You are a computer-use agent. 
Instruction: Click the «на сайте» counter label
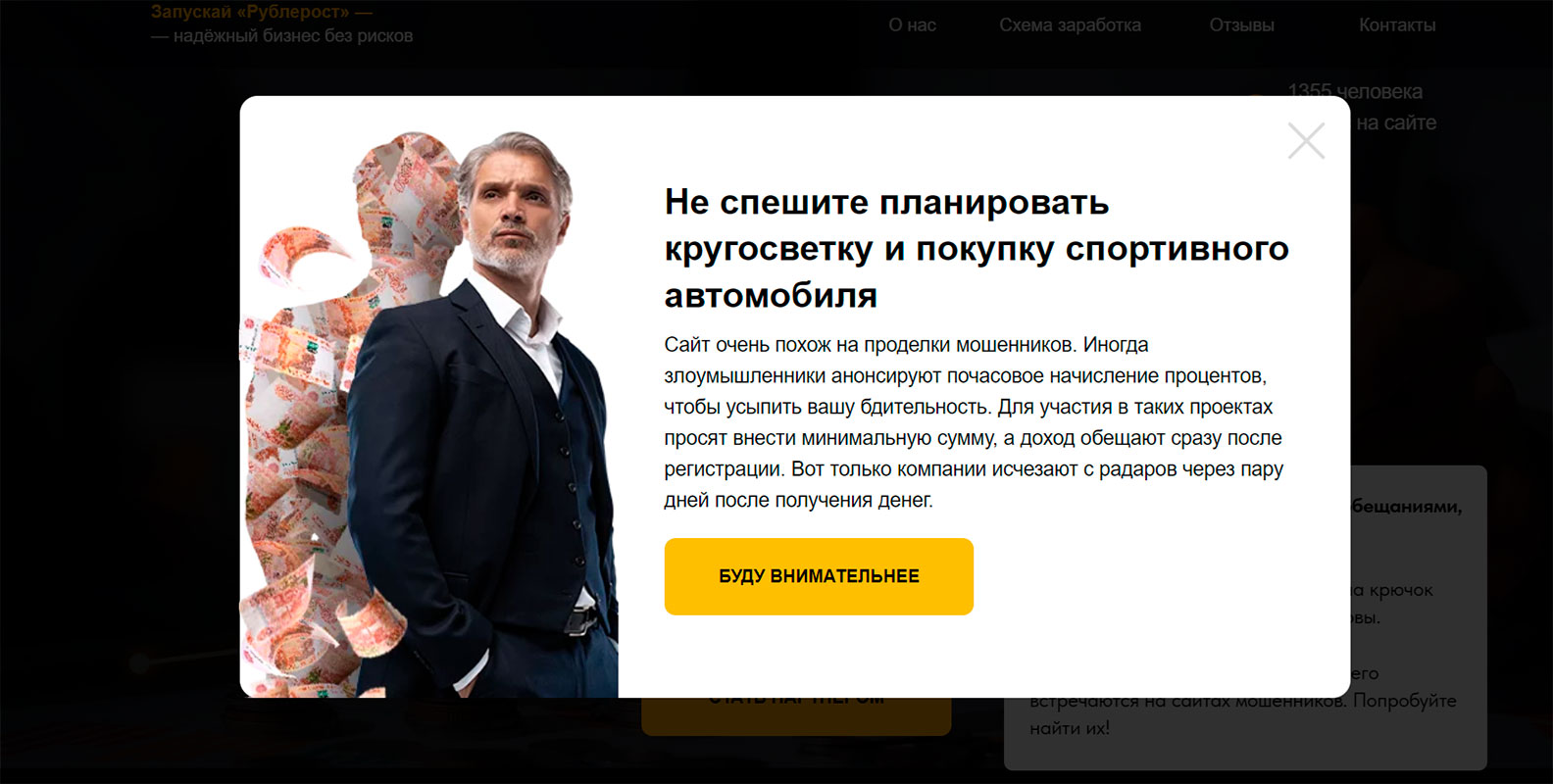(x=1396, y=123)
